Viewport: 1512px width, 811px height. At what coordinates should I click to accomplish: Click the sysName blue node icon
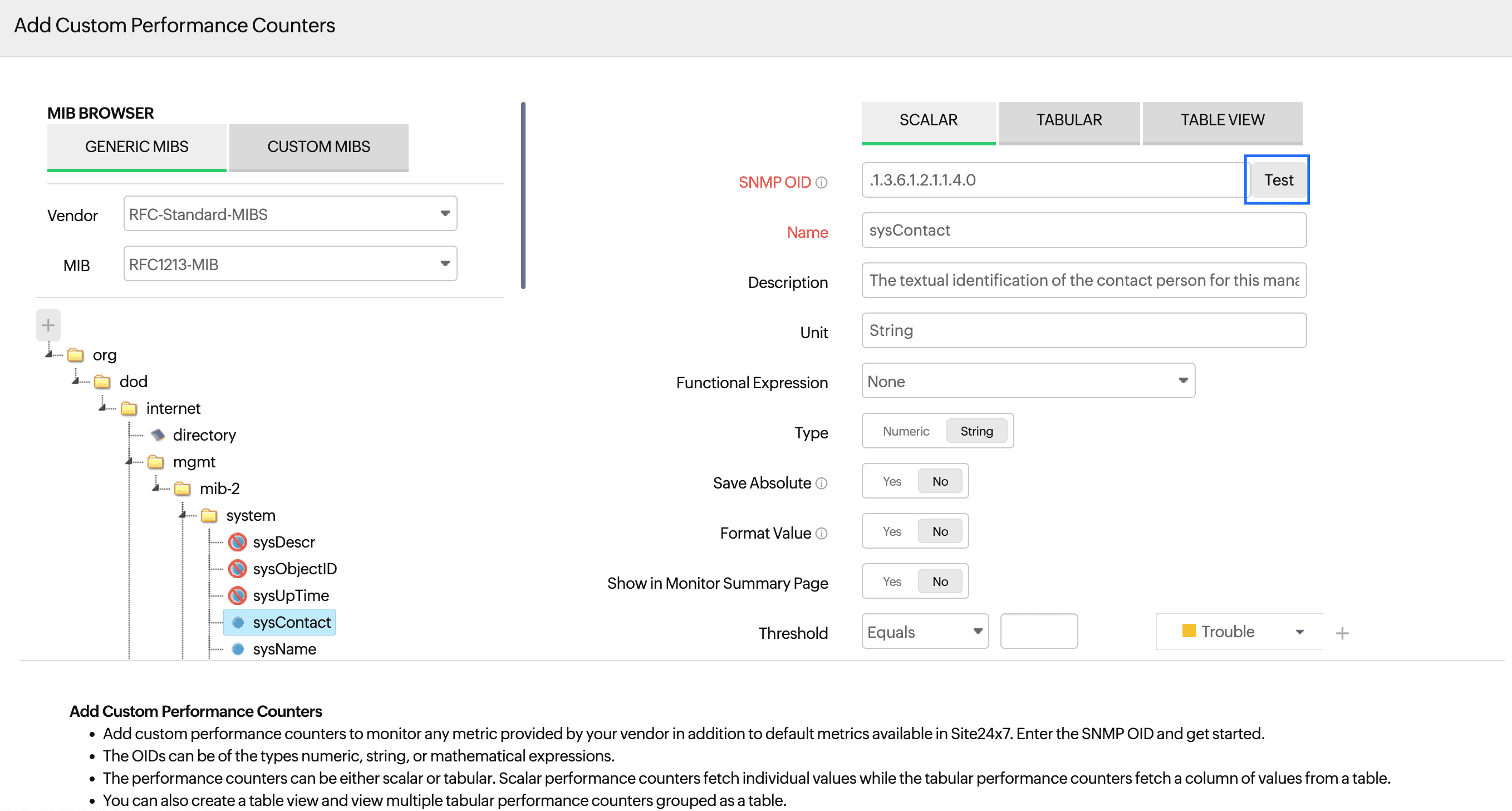click(238, 649)
